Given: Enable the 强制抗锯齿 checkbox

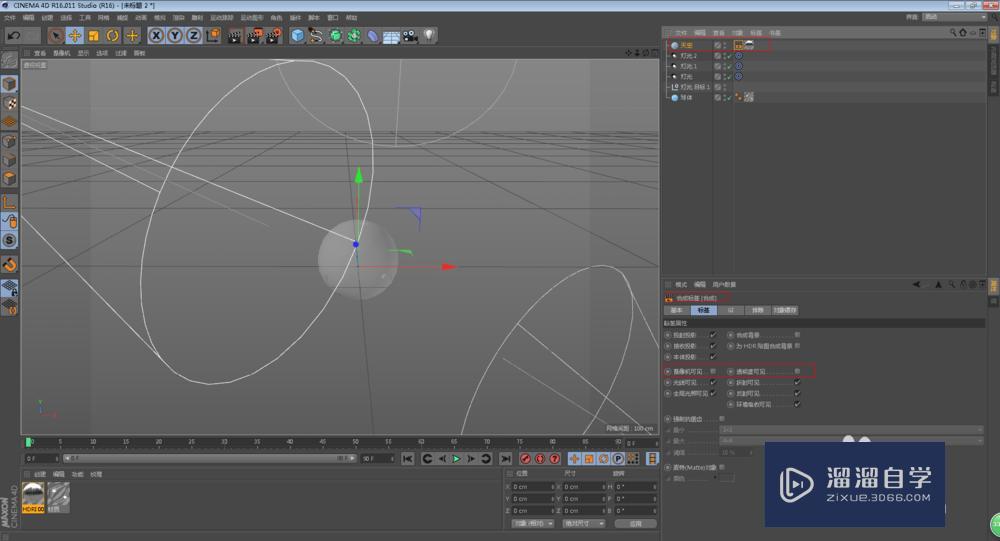Looking at the screenshot, I should click(x=722, y=419).
